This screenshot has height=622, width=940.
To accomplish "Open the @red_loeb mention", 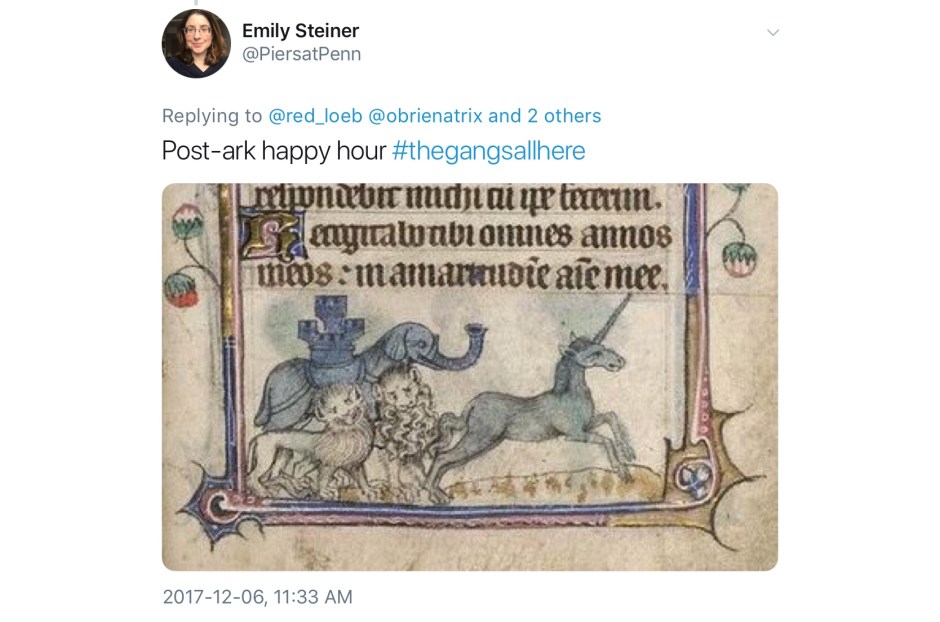I will point(315,116).
